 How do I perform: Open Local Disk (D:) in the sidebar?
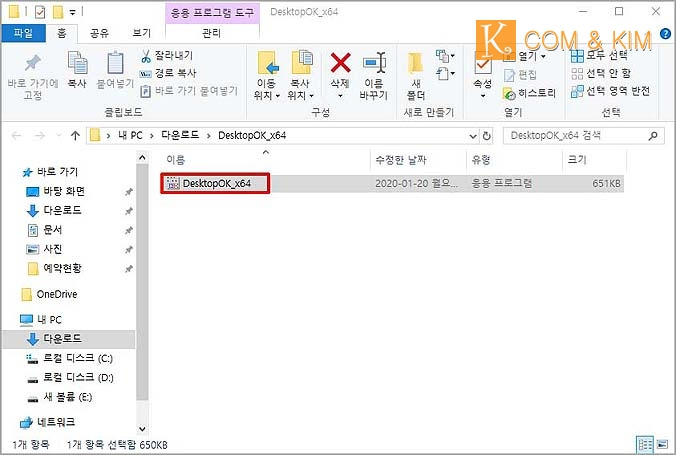(70, 378)
